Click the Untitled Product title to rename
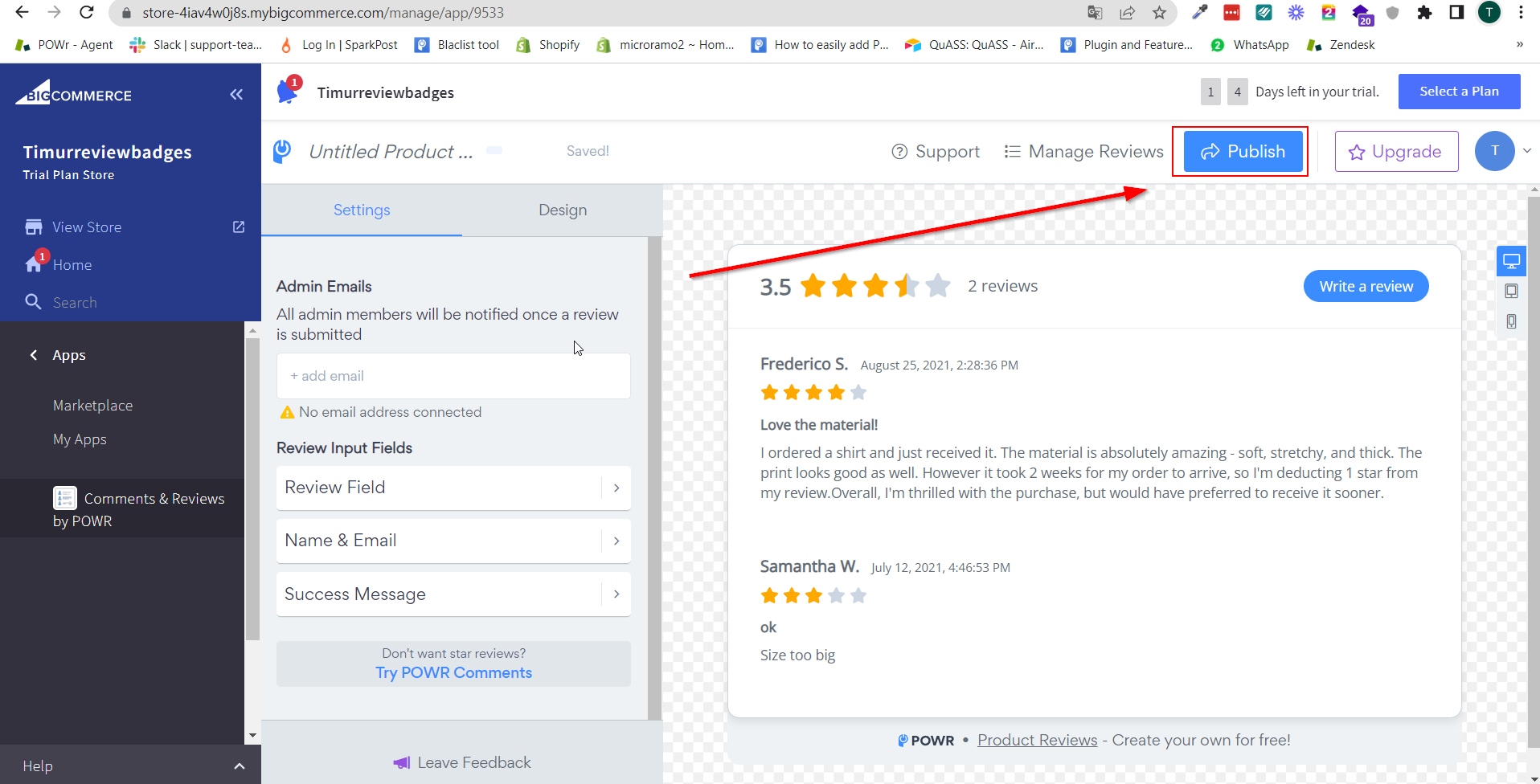The height and width of the screenshot is (784, 1540). (391, 151)
